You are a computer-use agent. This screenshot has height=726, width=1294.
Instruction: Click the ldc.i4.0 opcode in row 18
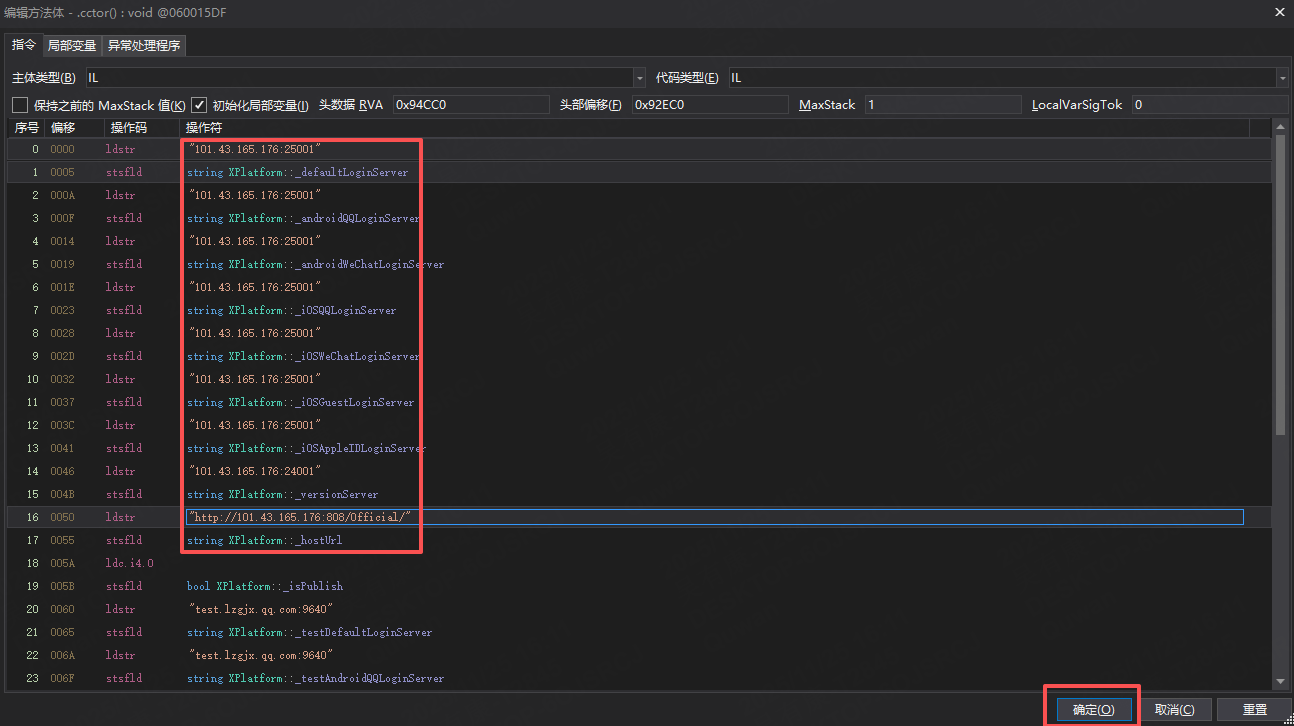(x=130, y=563)
